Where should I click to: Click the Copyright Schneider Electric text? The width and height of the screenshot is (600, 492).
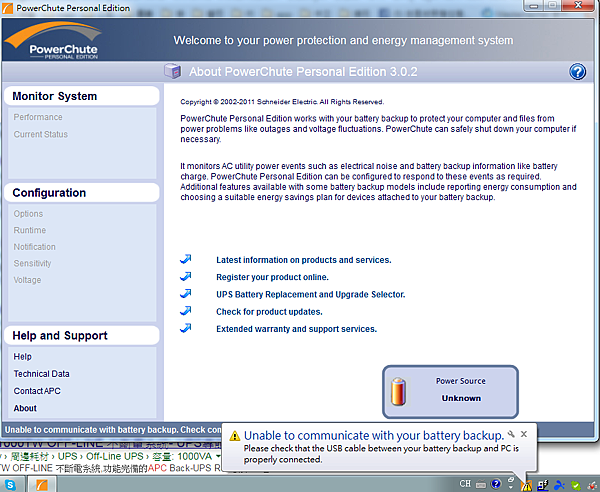pyautogui.click(x=282, y=102)
